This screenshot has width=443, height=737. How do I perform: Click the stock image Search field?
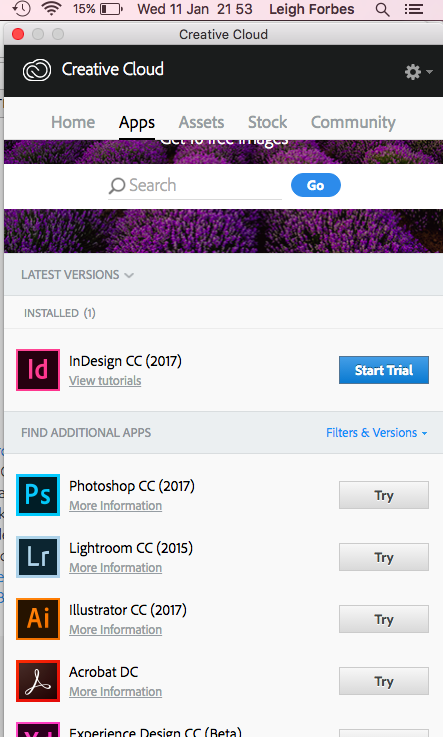tap(195, 186)
